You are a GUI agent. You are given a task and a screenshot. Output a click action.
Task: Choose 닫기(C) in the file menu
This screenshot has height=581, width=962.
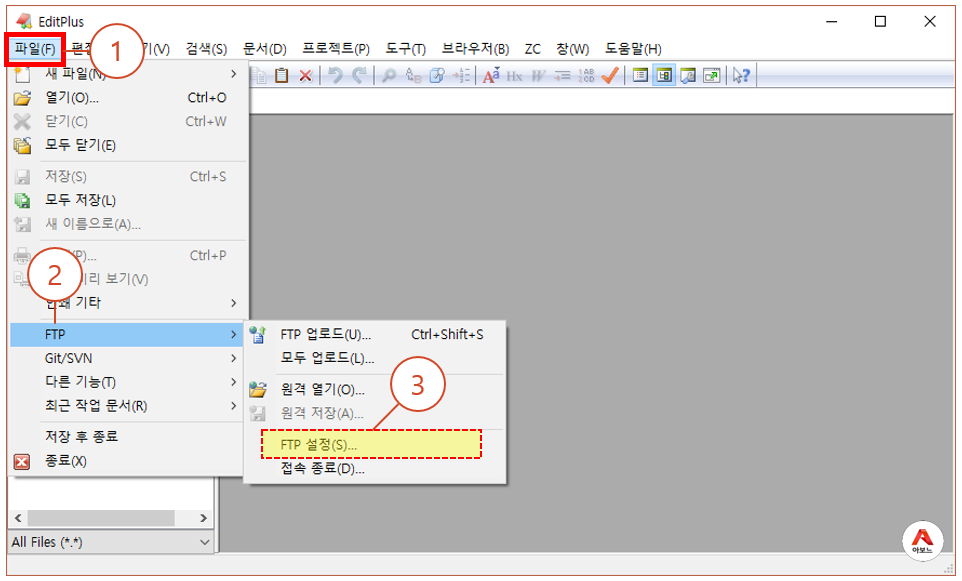pyautogui.click(x=128, y=121)
